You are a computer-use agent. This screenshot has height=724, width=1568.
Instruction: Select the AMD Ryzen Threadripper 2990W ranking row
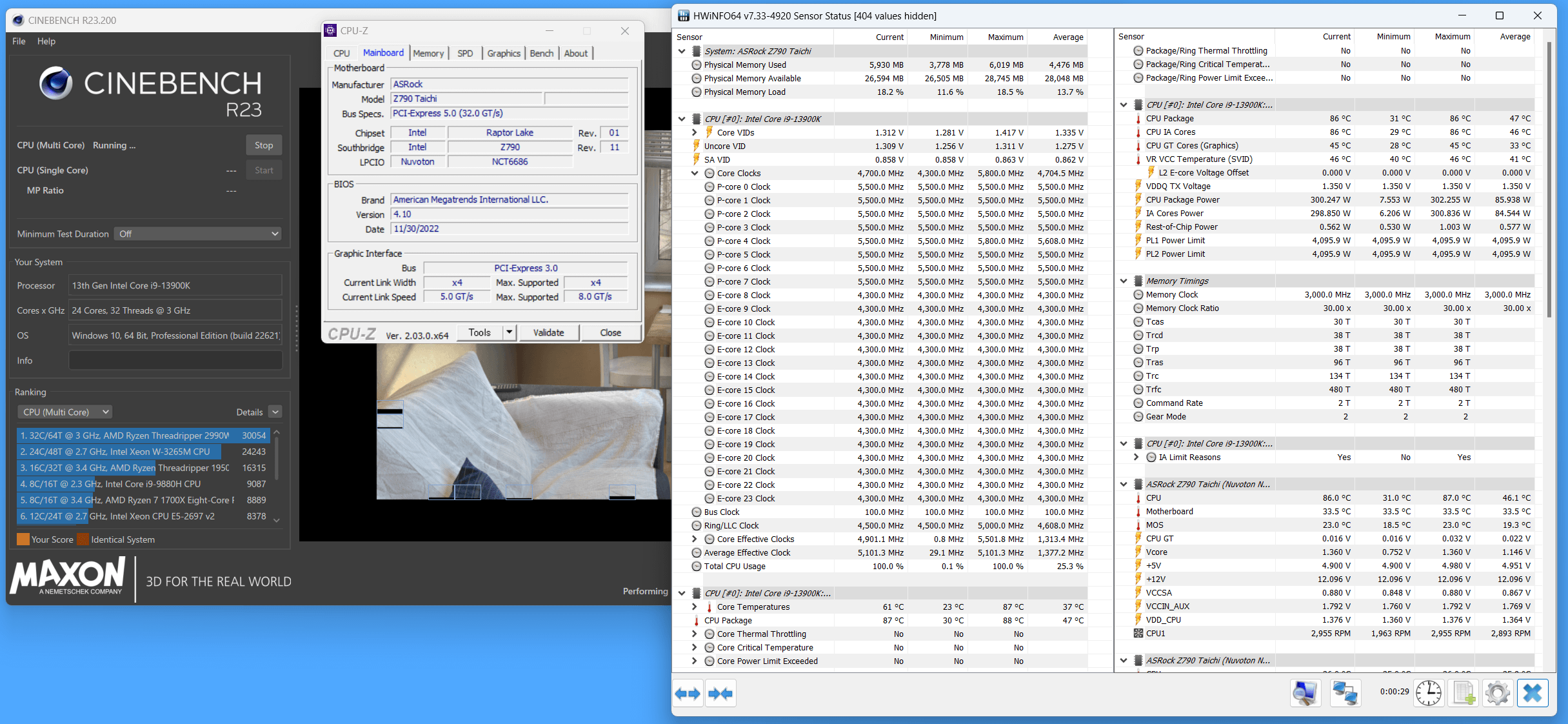coord(143,436)
